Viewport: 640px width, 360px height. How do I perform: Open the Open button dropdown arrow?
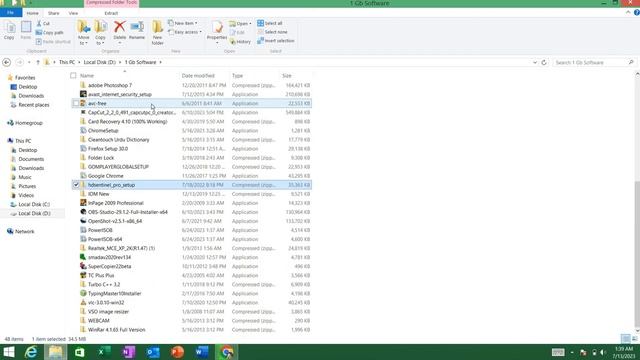[250, 24]
